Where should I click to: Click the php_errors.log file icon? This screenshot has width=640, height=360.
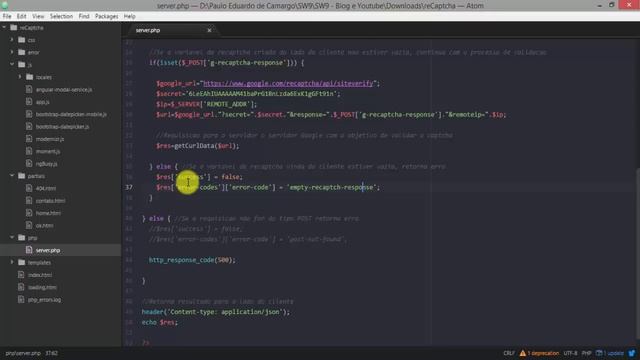(x=21, y=299)
